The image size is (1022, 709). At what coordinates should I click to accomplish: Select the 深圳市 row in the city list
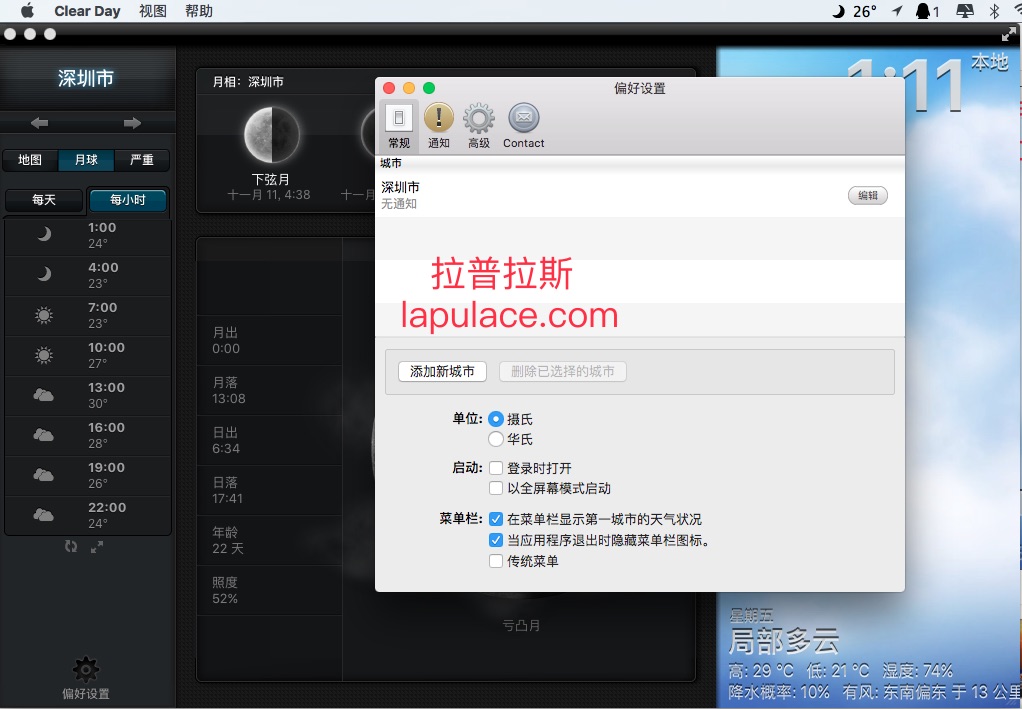click(640, 195)
